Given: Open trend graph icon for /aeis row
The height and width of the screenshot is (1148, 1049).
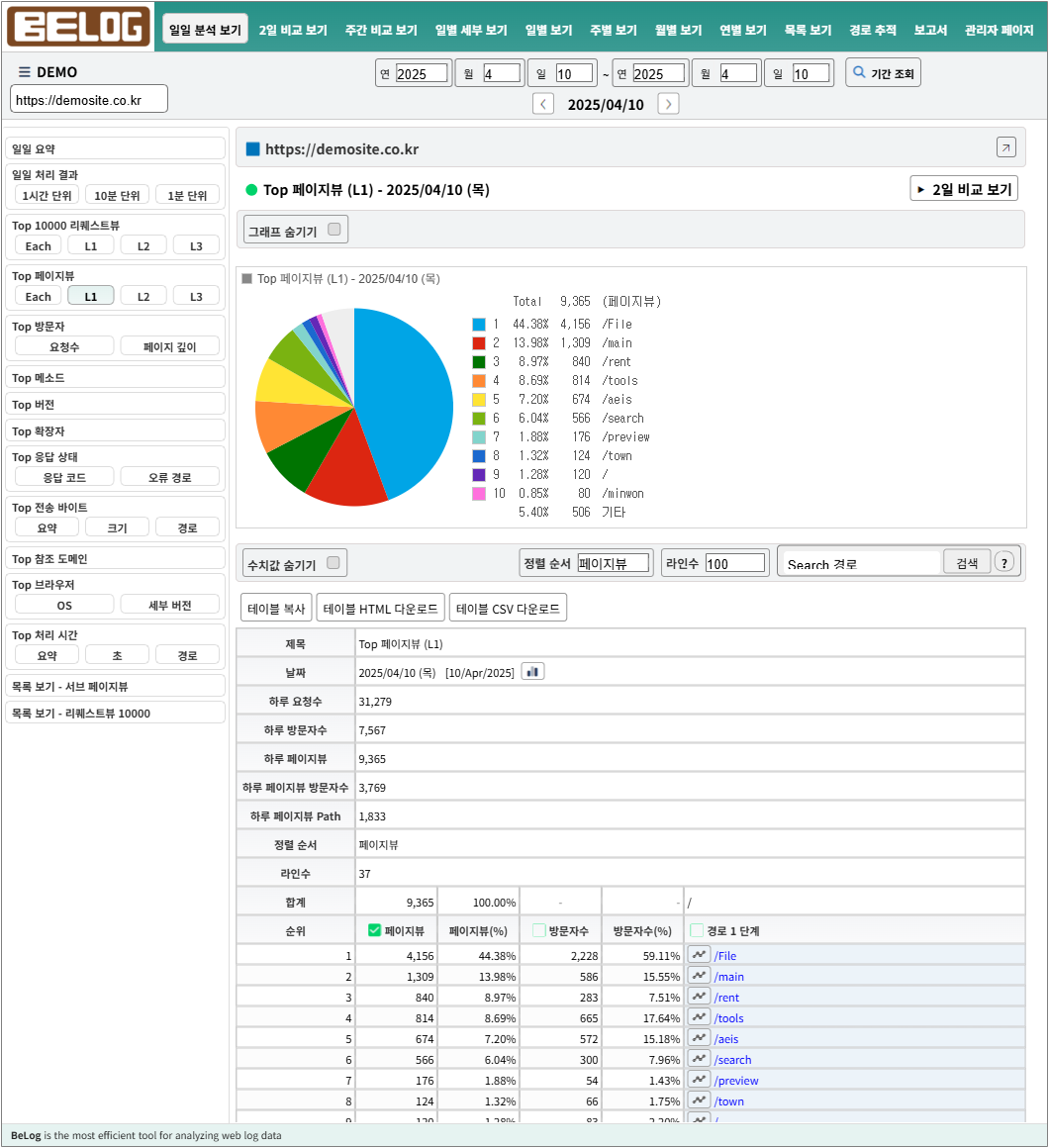Looking at the screenshot, I should click(x=699, y=1037).
